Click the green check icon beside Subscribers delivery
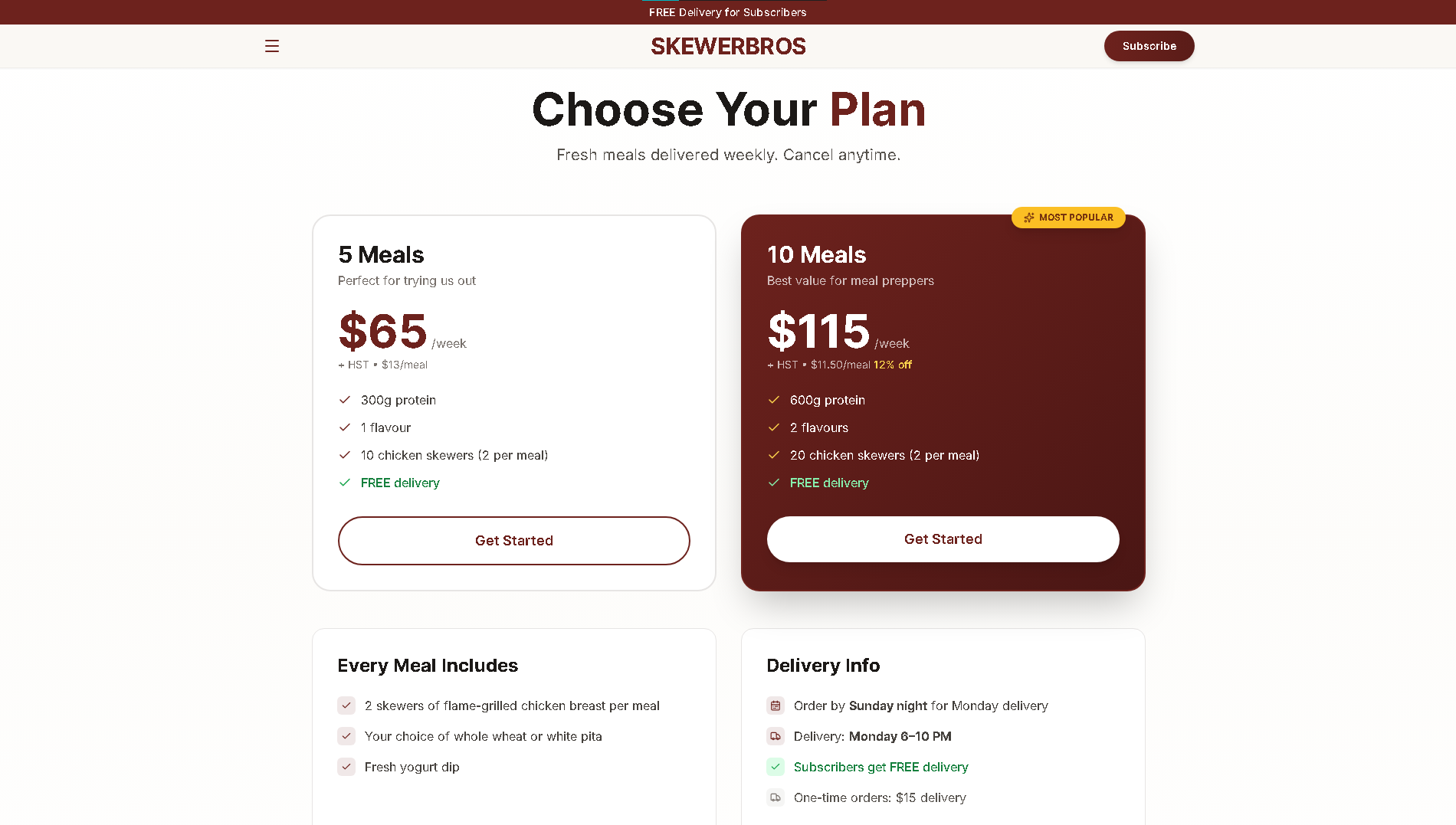The height and width of the screenshot is (825, 1456). [776, 767]
